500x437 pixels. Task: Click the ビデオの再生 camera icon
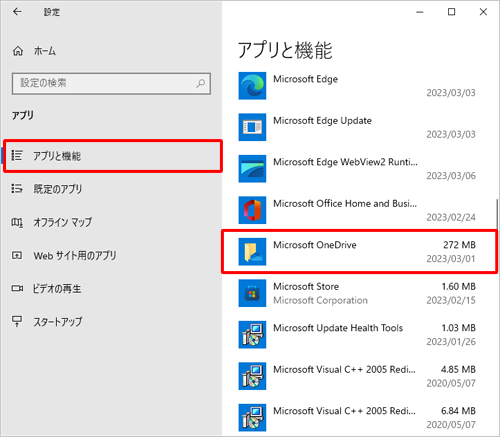click(17, 288)
